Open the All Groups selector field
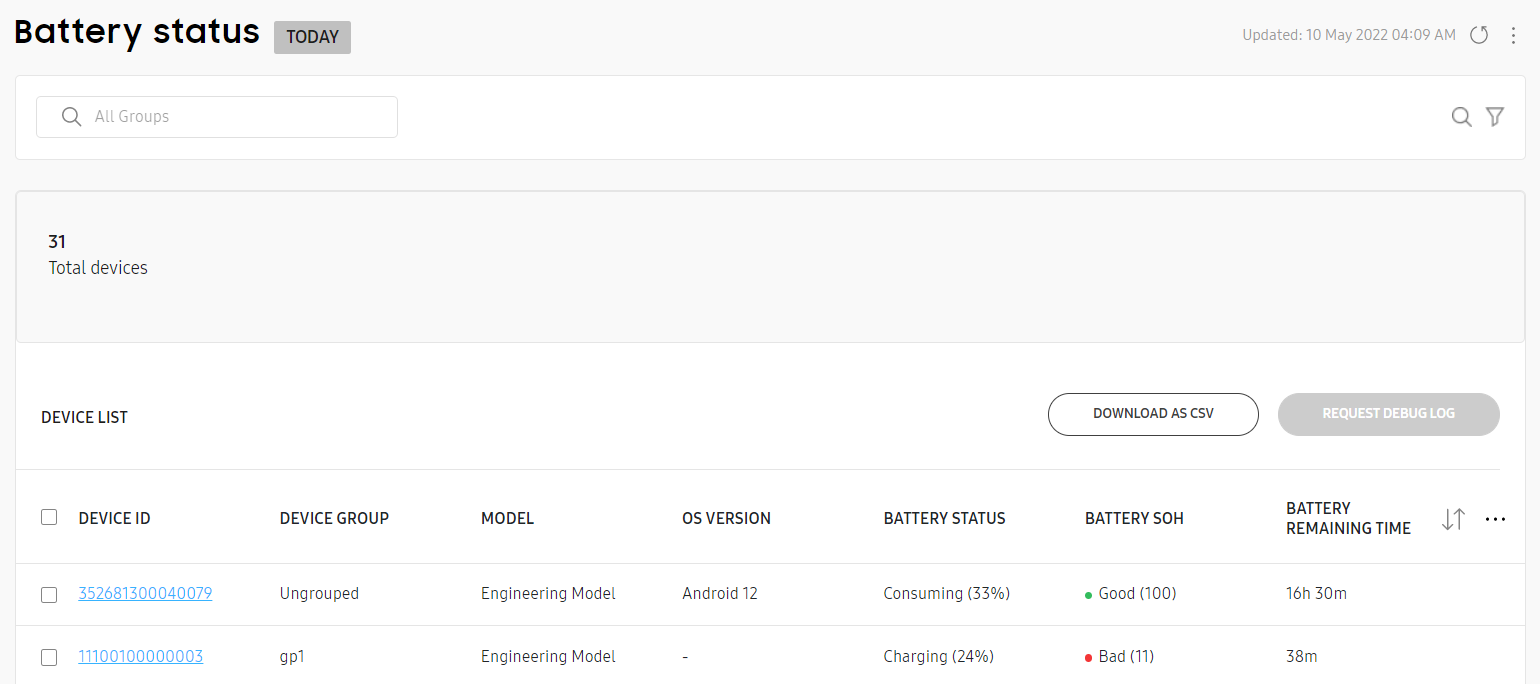1540x684 pixels. click(217, 117)
